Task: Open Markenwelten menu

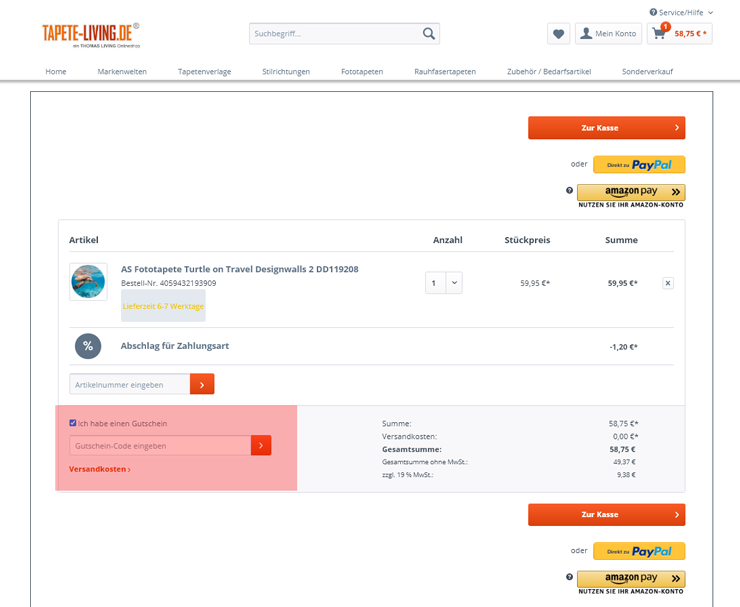Action: coord(122,72)
